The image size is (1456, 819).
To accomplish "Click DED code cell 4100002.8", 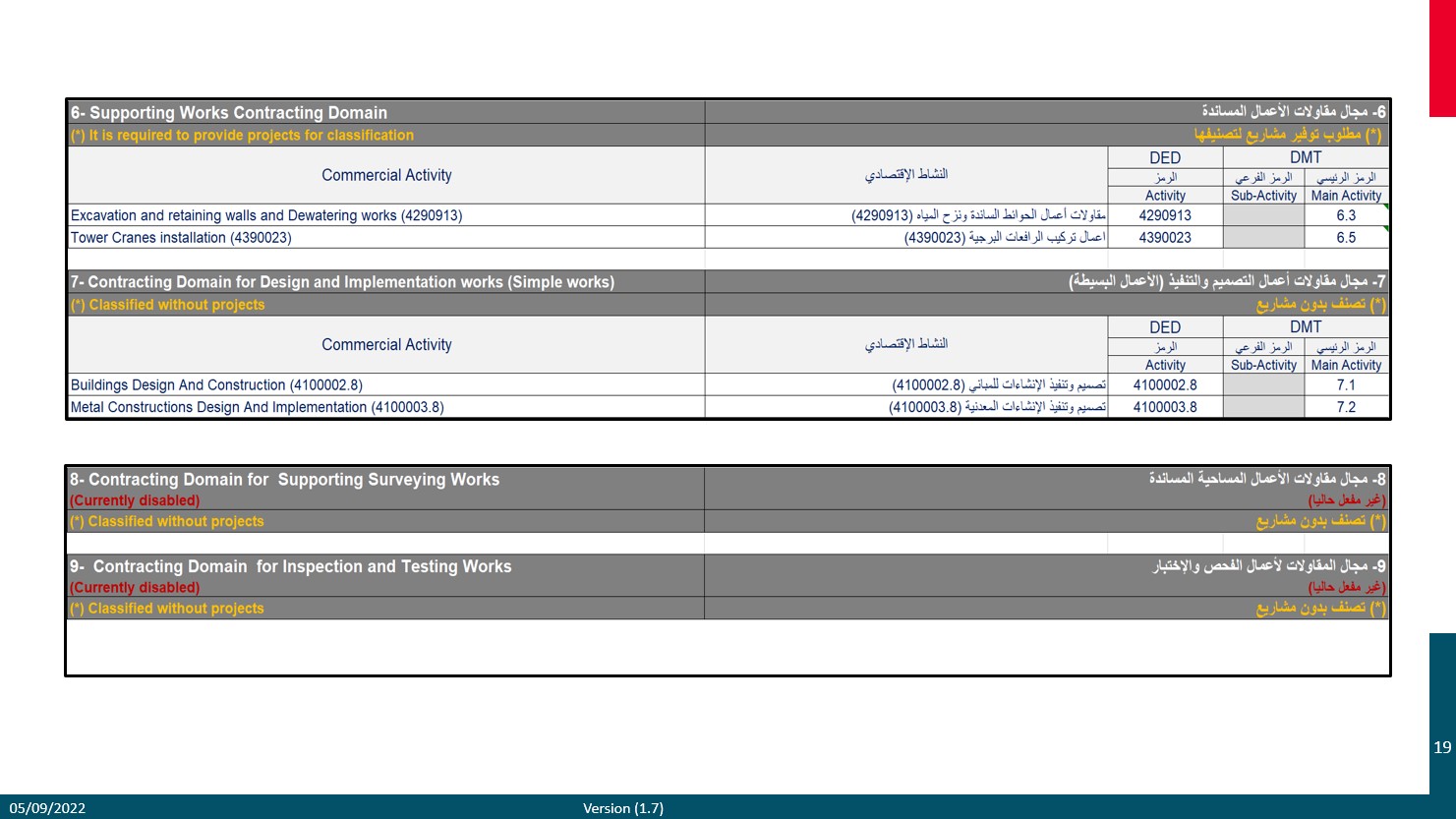I will point(1165,385).
